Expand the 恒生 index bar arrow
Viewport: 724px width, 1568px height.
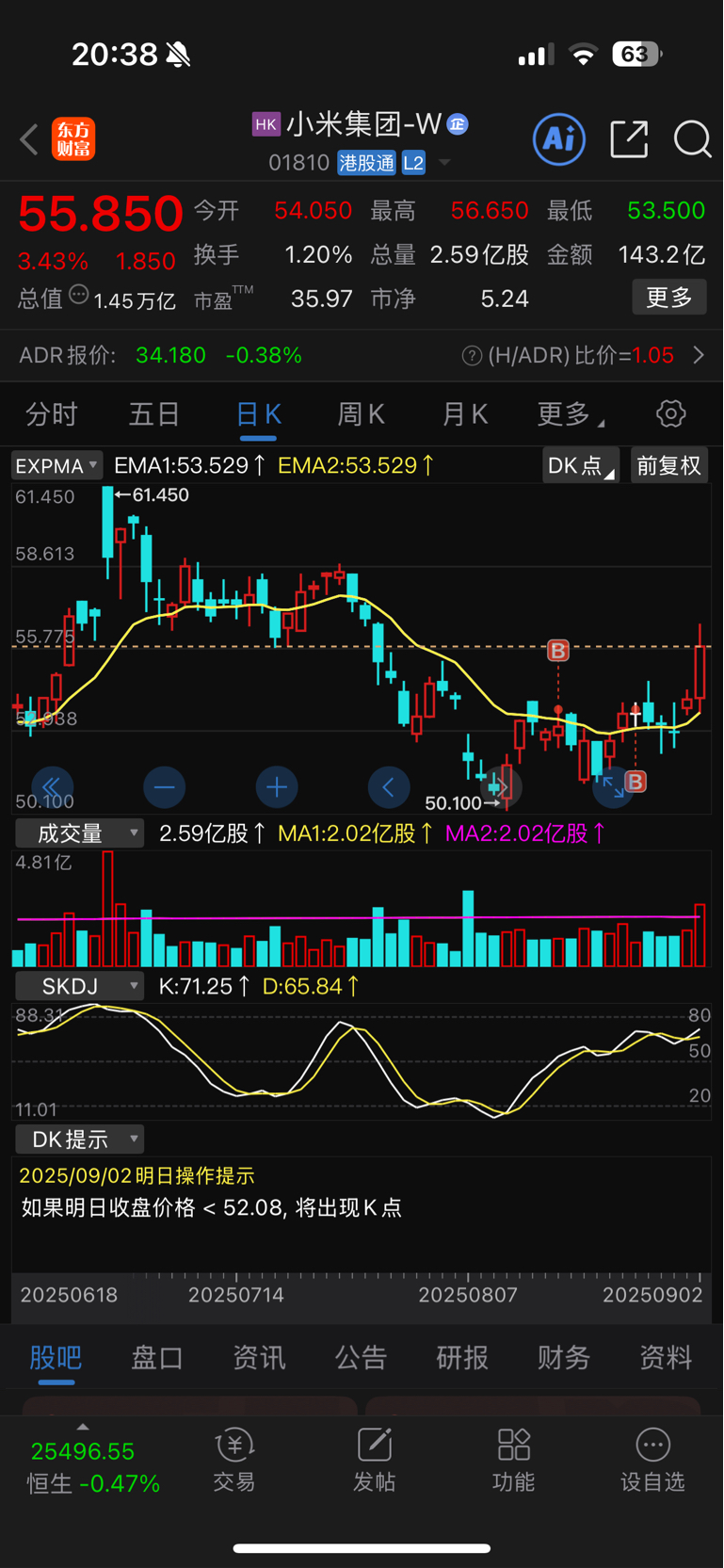(x=83, y=1427)
